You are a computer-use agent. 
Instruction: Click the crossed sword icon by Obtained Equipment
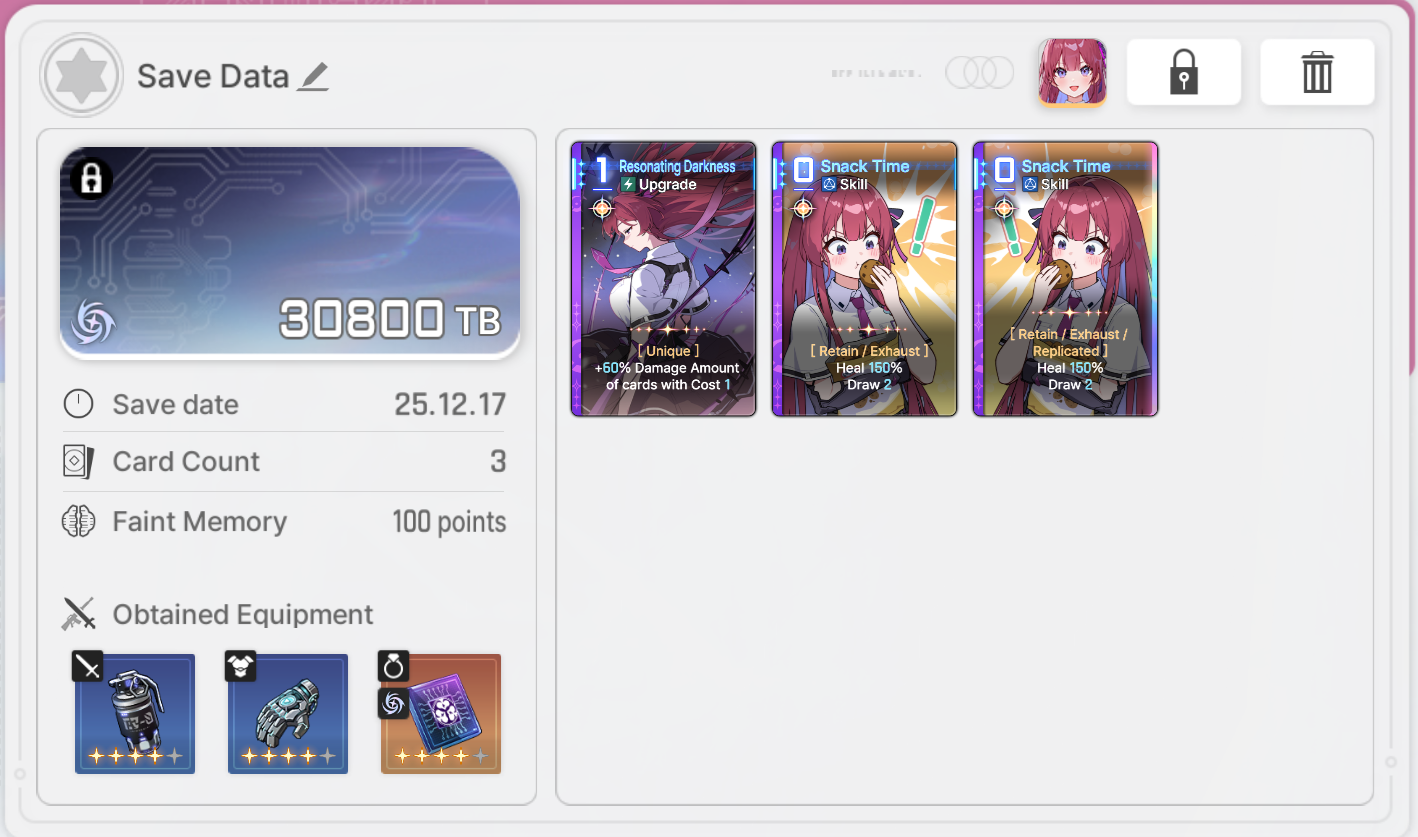78,614
